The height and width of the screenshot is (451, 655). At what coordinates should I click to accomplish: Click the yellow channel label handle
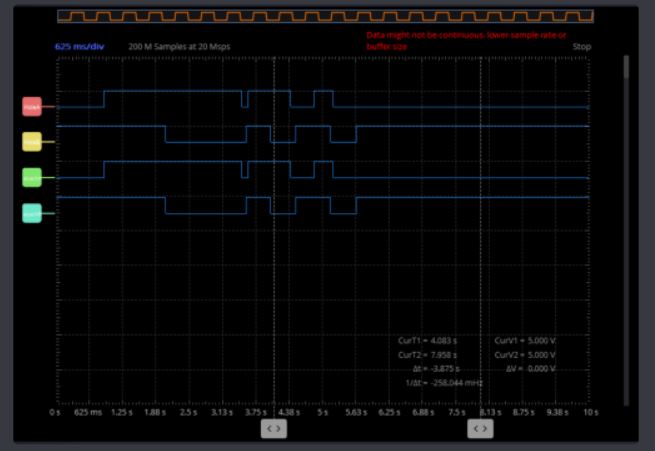coord(32,142)
